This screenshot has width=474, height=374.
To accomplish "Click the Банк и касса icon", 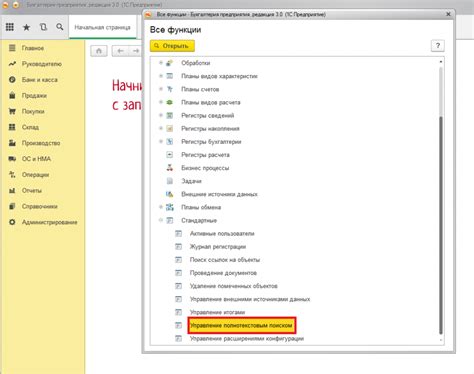I will point(12,80).
